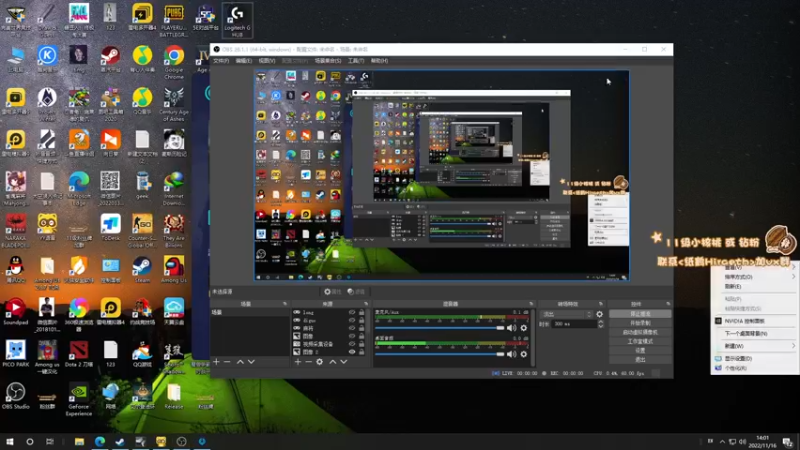Open the Mic/Aux mixer gear settings
This screenshot has height=450, width=800.
pos(523,328)
